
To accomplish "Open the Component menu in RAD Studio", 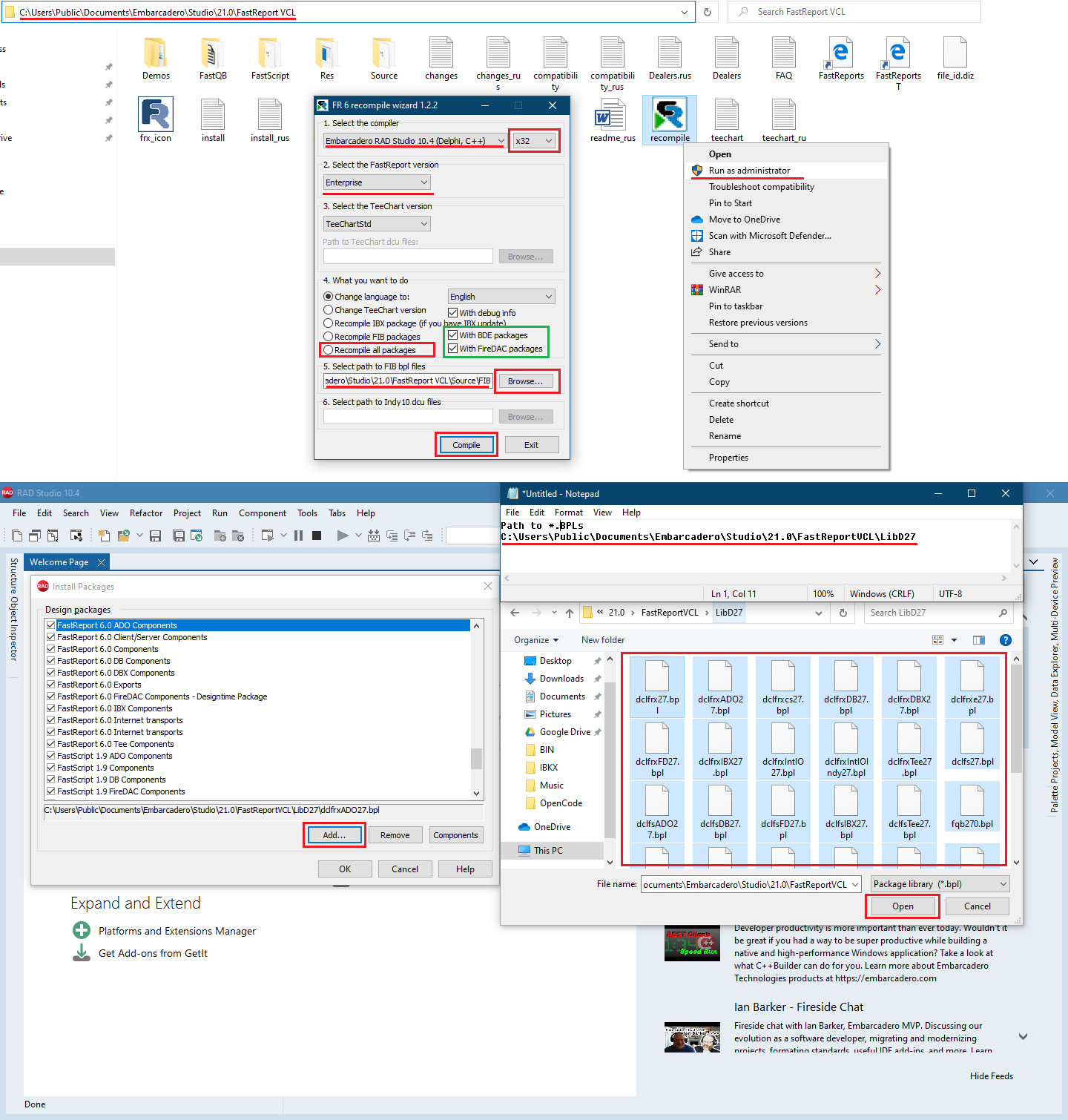I will 263,513.
